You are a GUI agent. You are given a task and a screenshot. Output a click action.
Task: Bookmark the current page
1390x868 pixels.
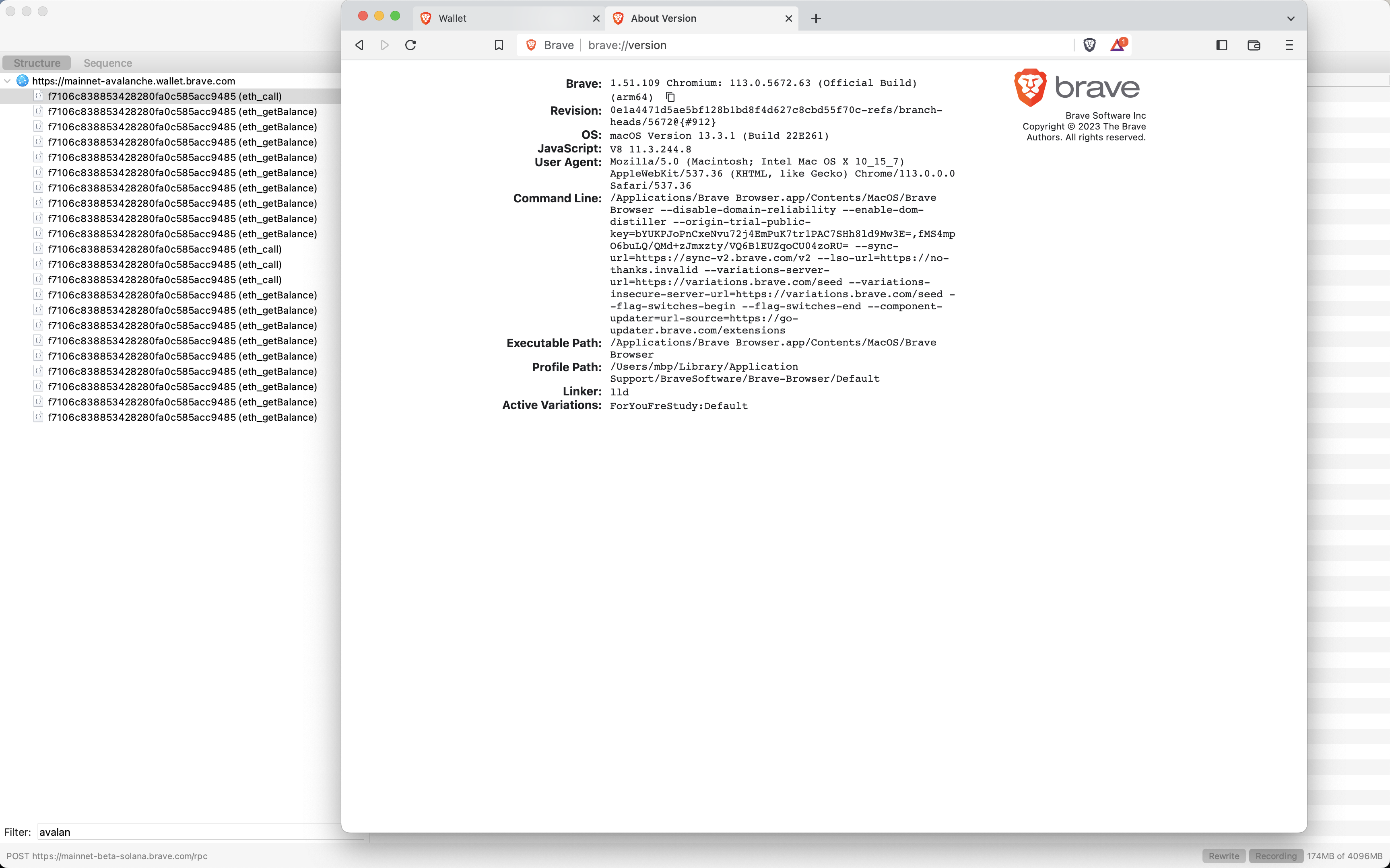pos(498,45)
